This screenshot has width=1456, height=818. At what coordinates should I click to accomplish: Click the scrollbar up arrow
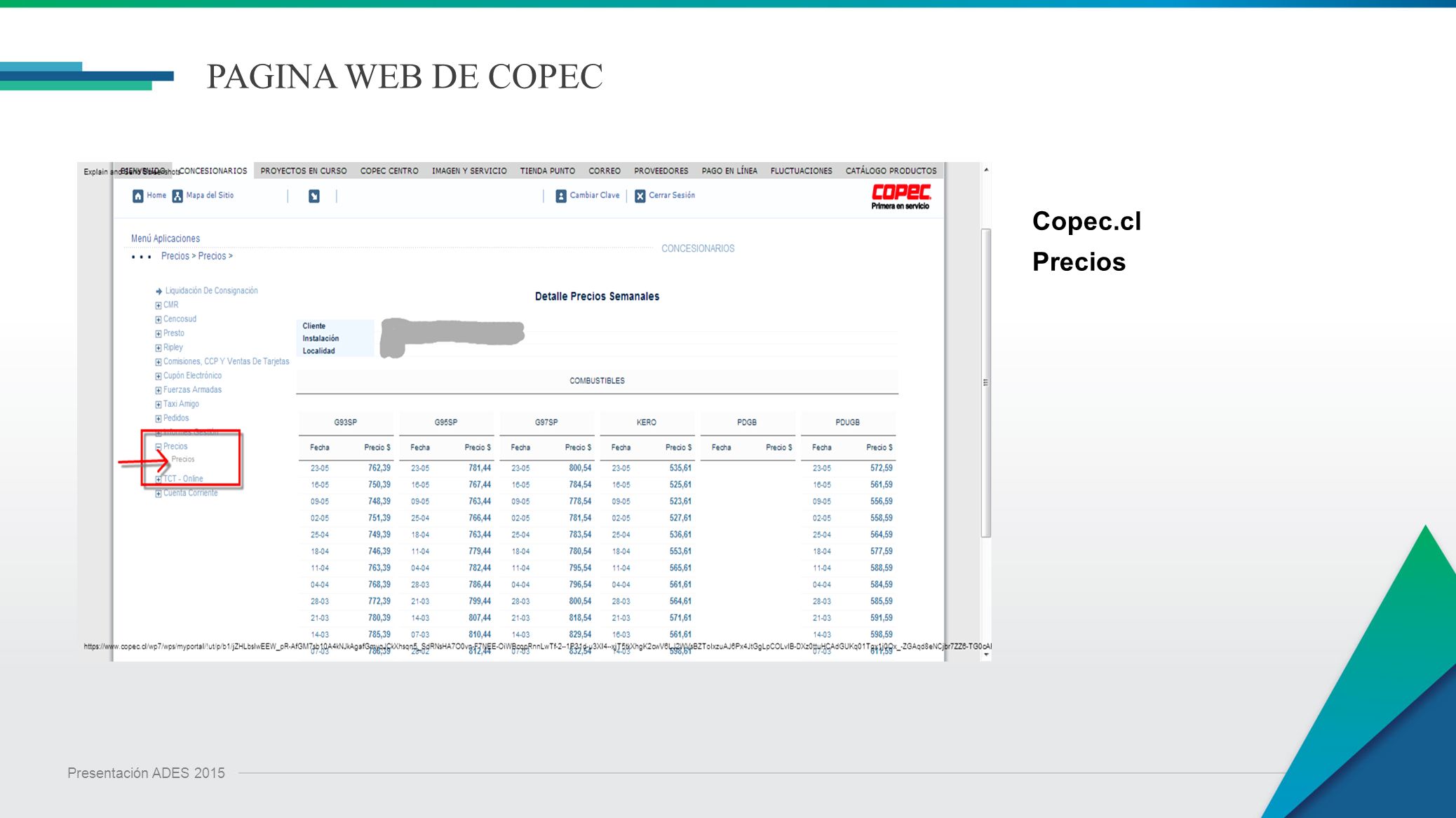[986, 170]
